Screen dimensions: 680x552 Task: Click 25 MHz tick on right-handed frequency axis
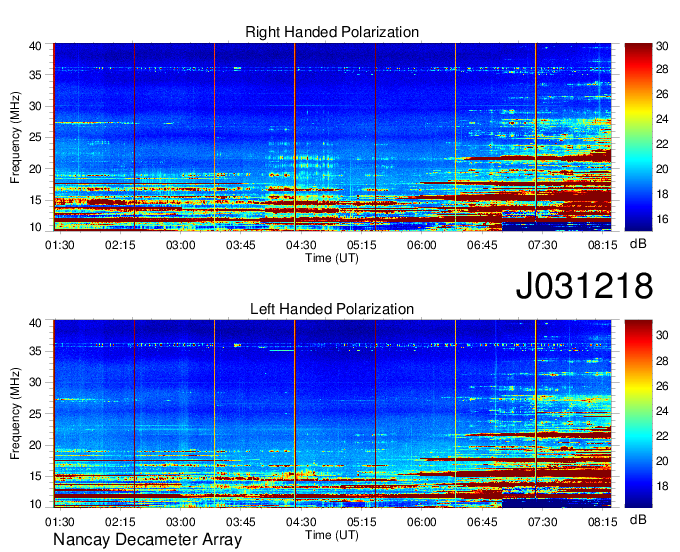tap(35, 137)
